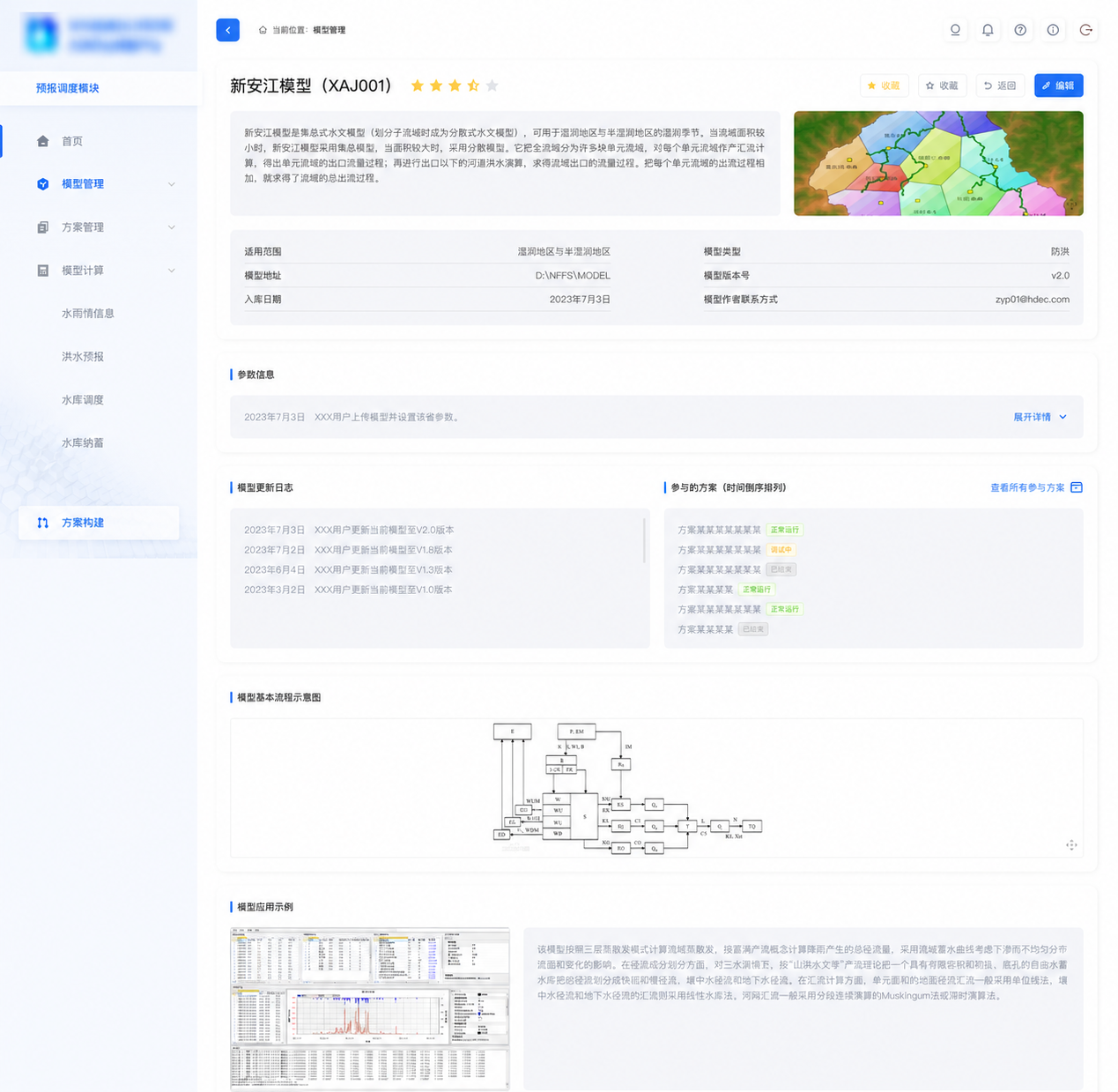Expand the 方案管理 menu chevron
1118x1092 pixels.
click(x=172, y=227)
